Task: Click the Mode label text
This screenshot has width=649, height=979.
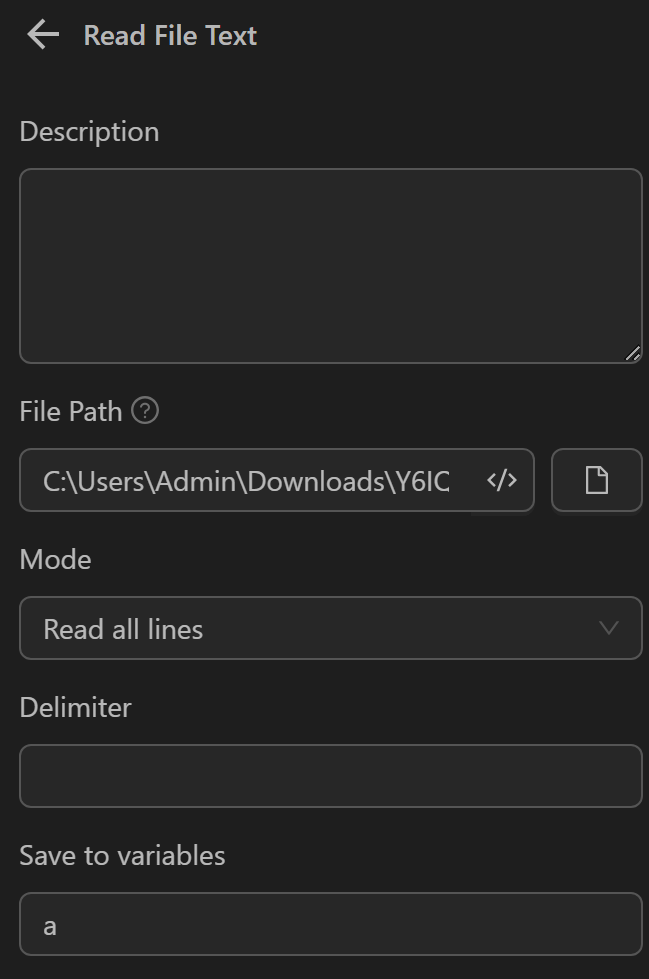Action: pos(55,559)
